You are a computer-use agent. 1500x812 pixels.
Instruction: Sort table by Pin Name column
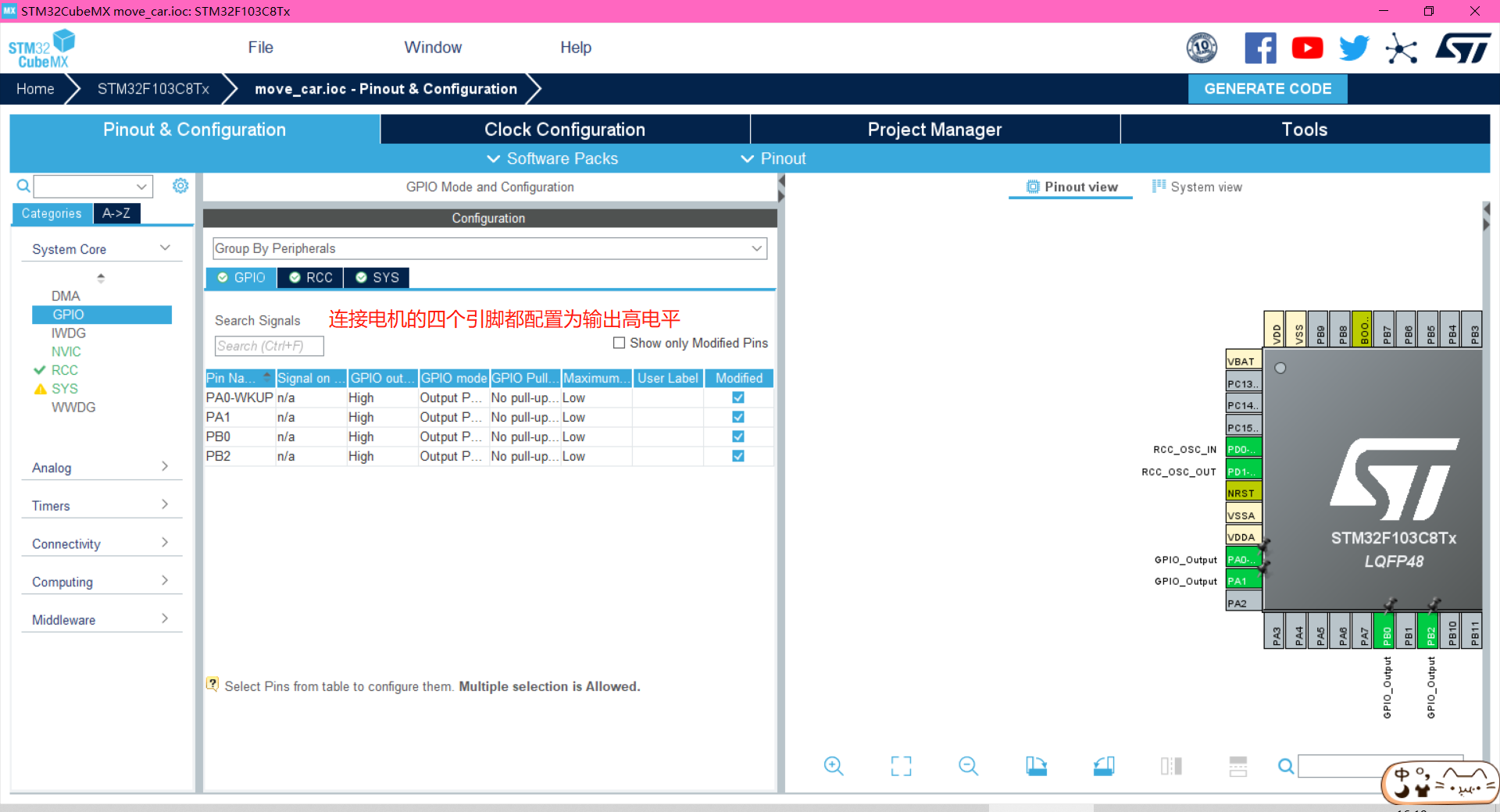tap(239, 378)
